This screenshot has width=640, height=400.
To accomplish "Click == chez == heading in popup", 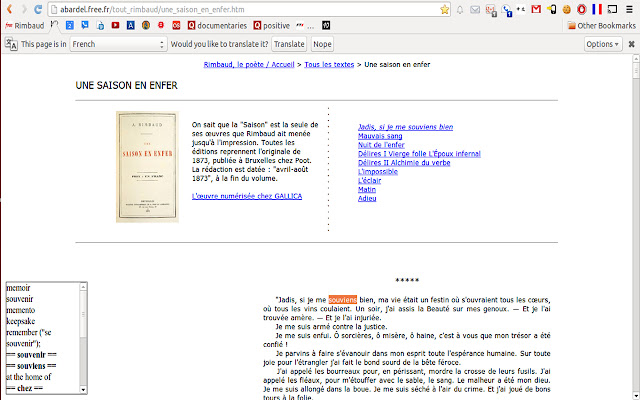I will [x=24, y=388].
